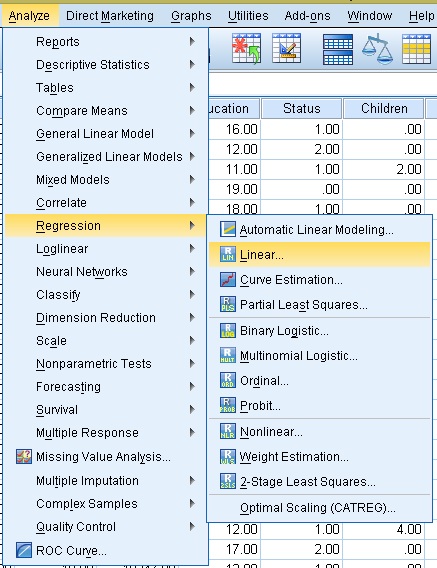
Task: Open Generalized Linear Models submenu
Action: click(106, 156)
